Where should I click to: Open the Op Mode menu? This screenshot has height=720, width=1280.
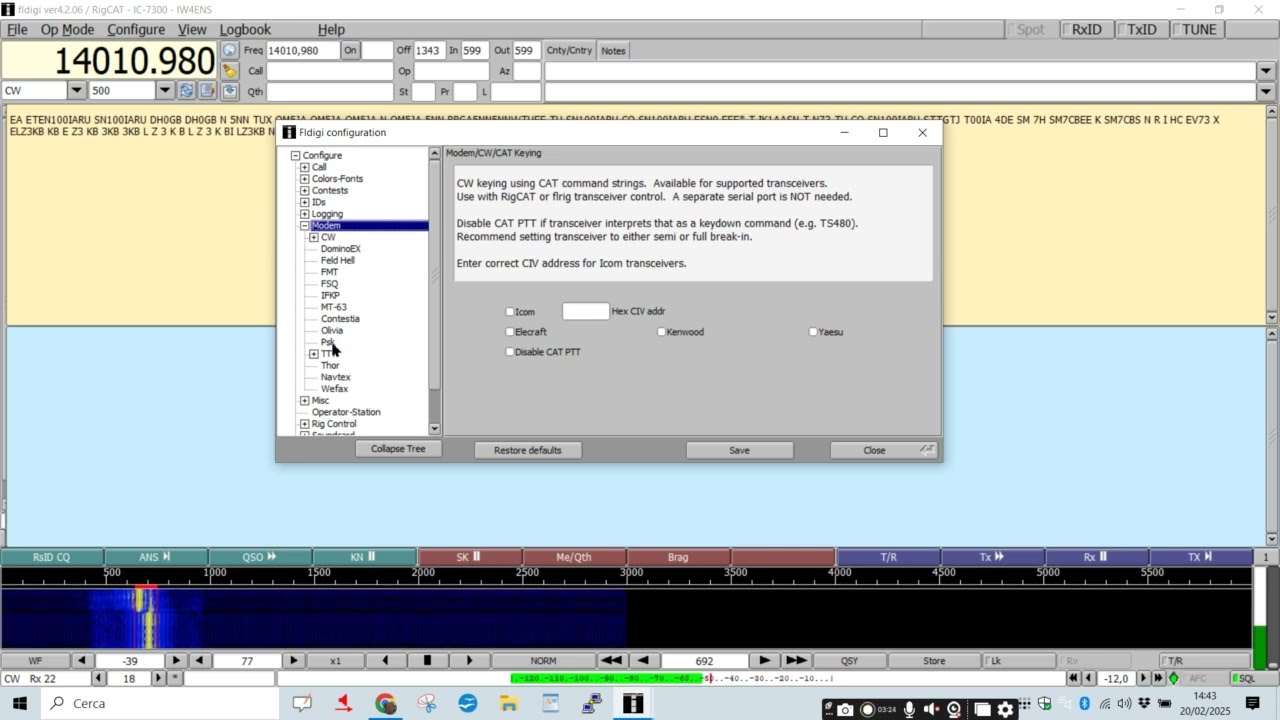[67, 30]
